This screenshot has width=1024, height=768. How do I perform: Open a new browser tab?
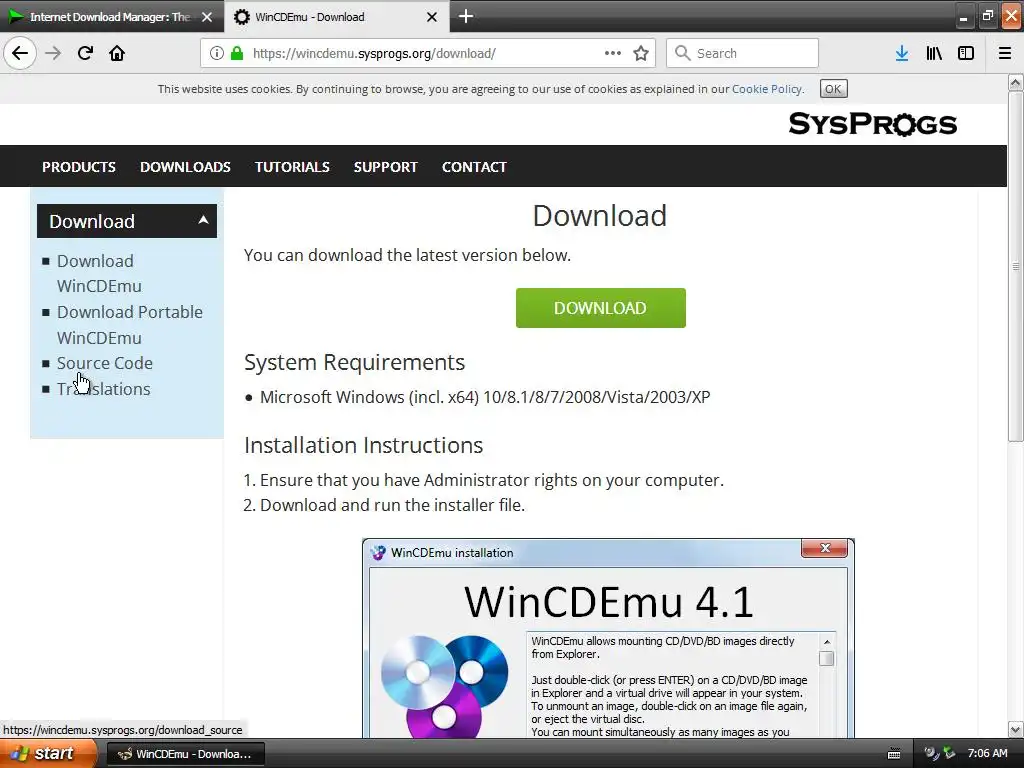click(x=466, y=16)
